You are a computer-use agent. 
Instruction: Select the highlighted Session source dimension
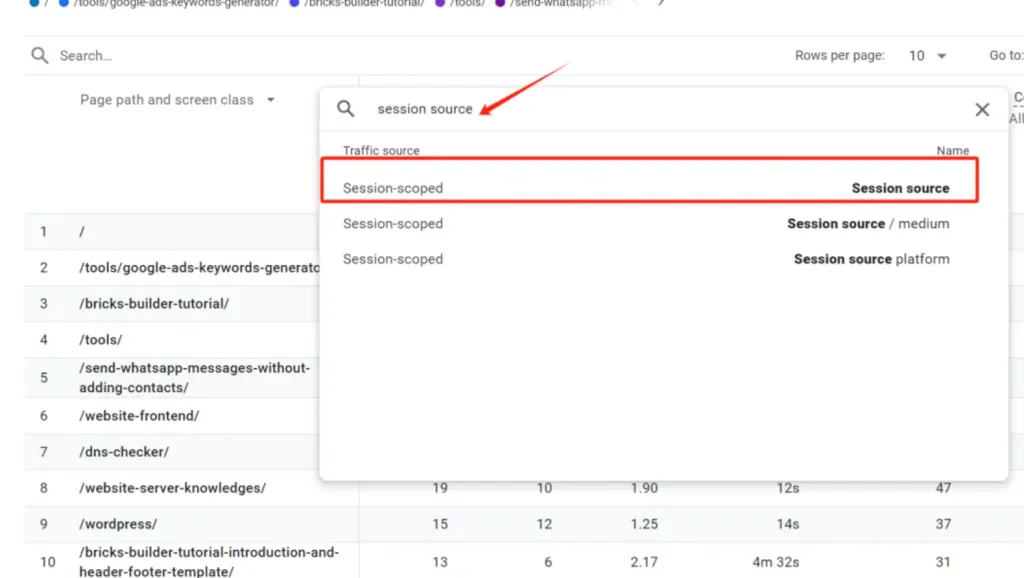coord(648,188)
